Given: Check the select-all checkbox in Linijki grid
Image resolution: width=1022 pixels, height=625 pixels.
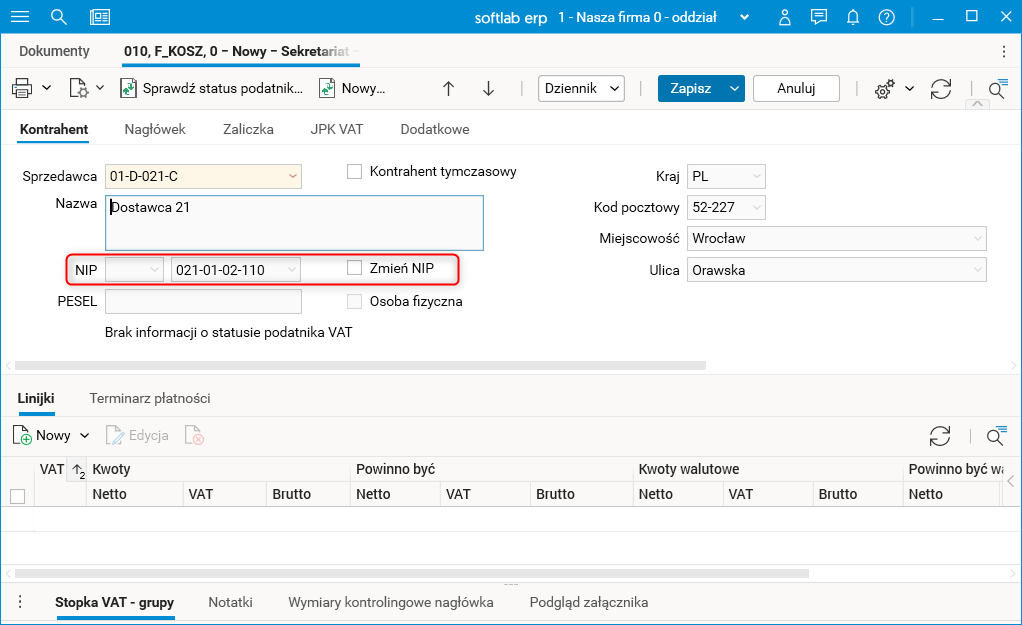Looking at the screenshot, I should [x=17, y=495].
